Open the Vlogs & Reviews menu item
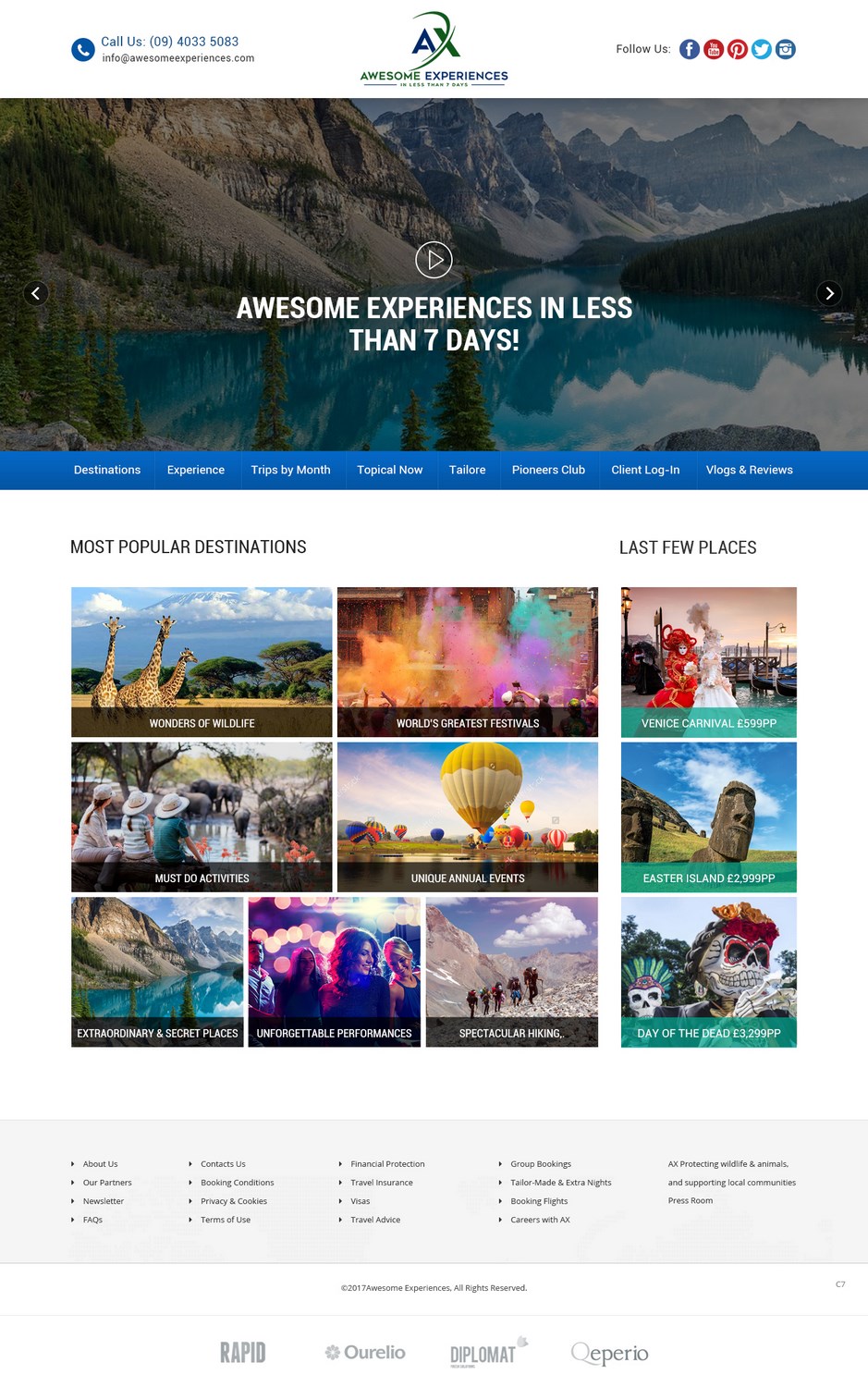Image resolution: width=868 pixels, height=1387 pixels. click(x=750, y=470)
